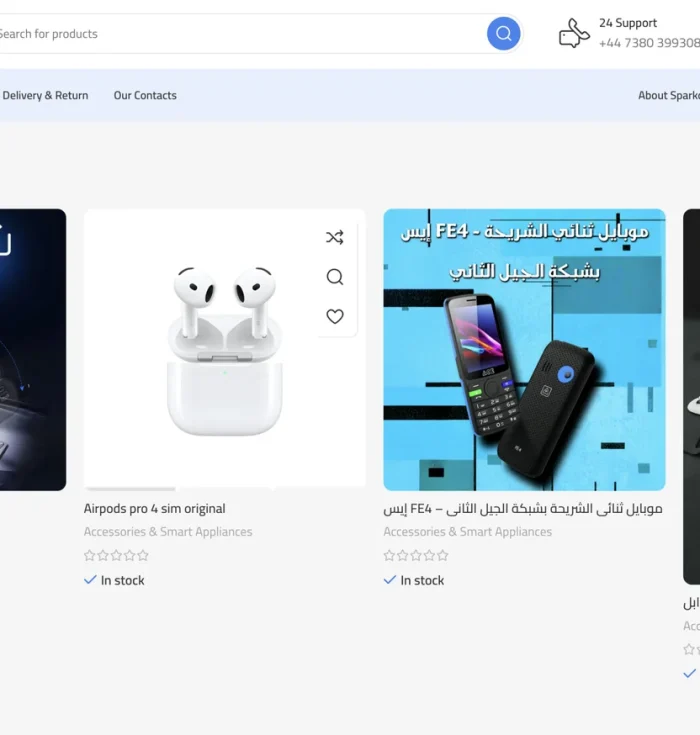
Task: Click Accessories & Smart Appliances under FE4 mobile
Action: click(467, 532)
